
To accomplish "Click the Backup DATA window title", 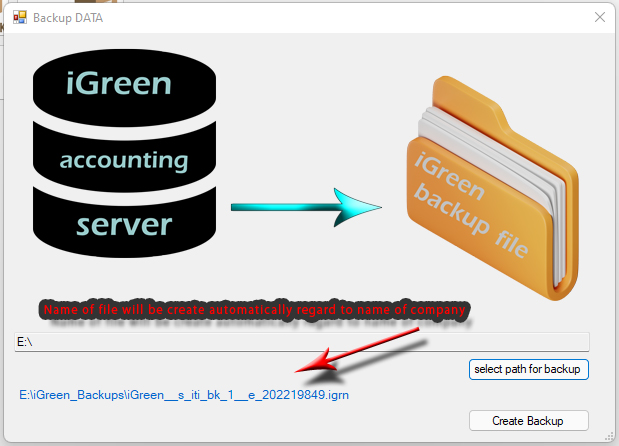I will click(68, 18).
